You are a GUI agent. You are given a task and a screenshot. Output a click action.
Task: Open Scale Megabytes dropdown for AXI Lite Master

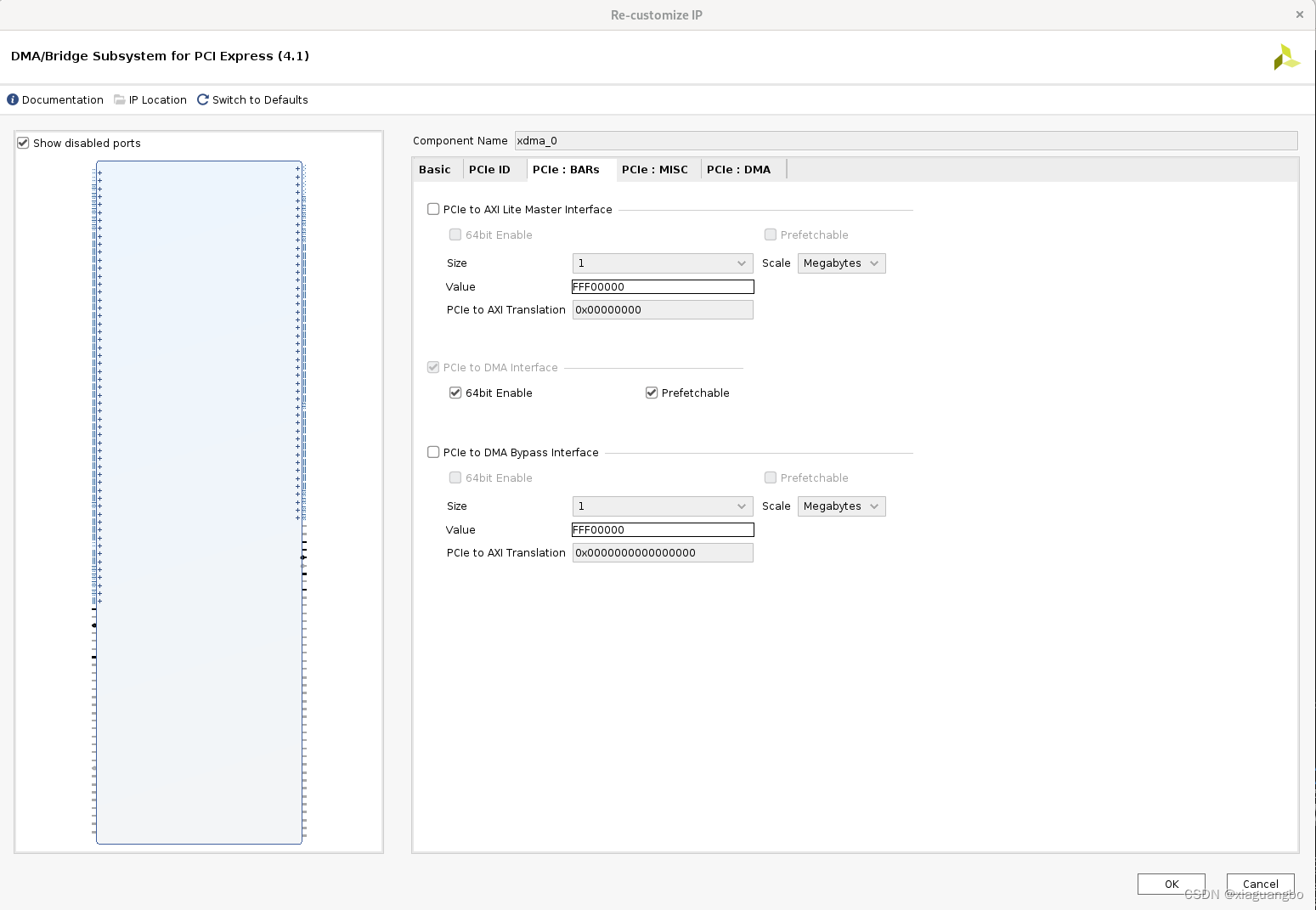pyautogui.click(x=841, y=263)
